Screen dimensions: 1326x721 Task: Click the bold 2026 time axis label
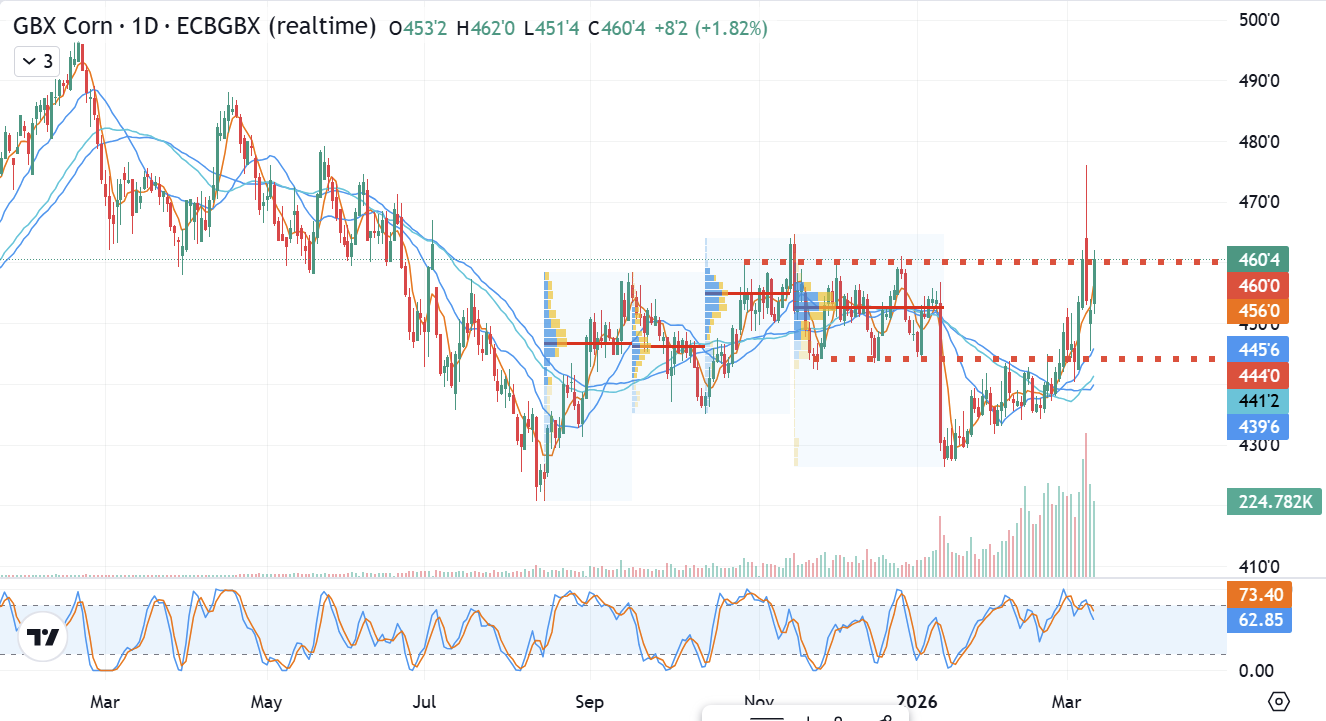(x=917, y=702)
